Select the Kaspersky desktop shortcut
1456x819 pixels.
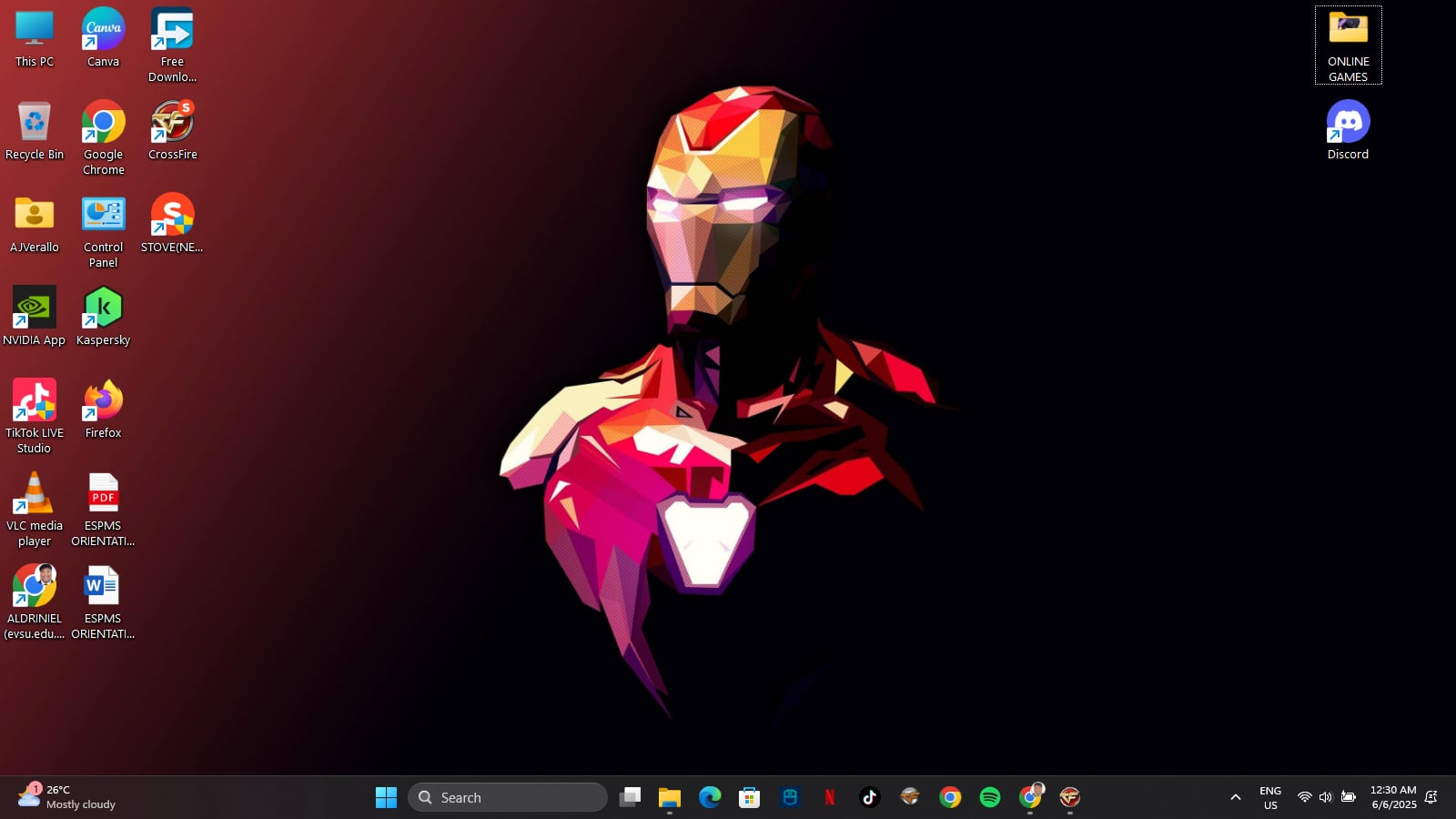(103, 318)
